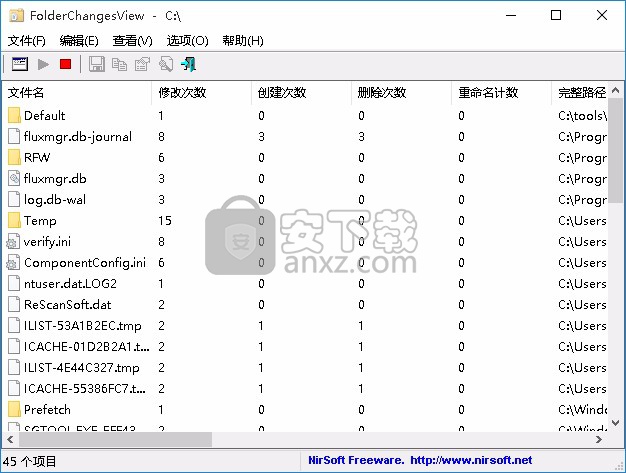The image size is (626, 473).
Task: Click the ICACHE-01D2B2A1 file icon
Action: (x=14, y=346)
